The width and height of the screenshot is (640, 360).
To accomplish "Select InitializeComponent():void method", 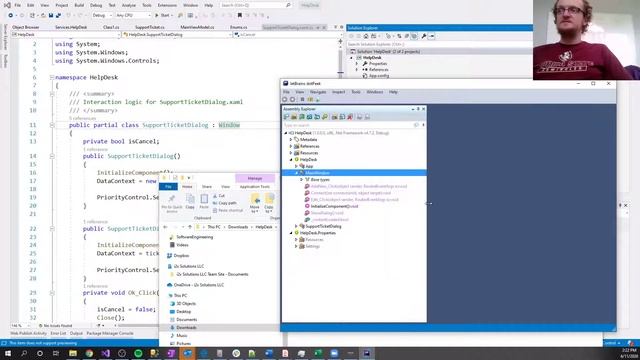I will click(334, 207).
